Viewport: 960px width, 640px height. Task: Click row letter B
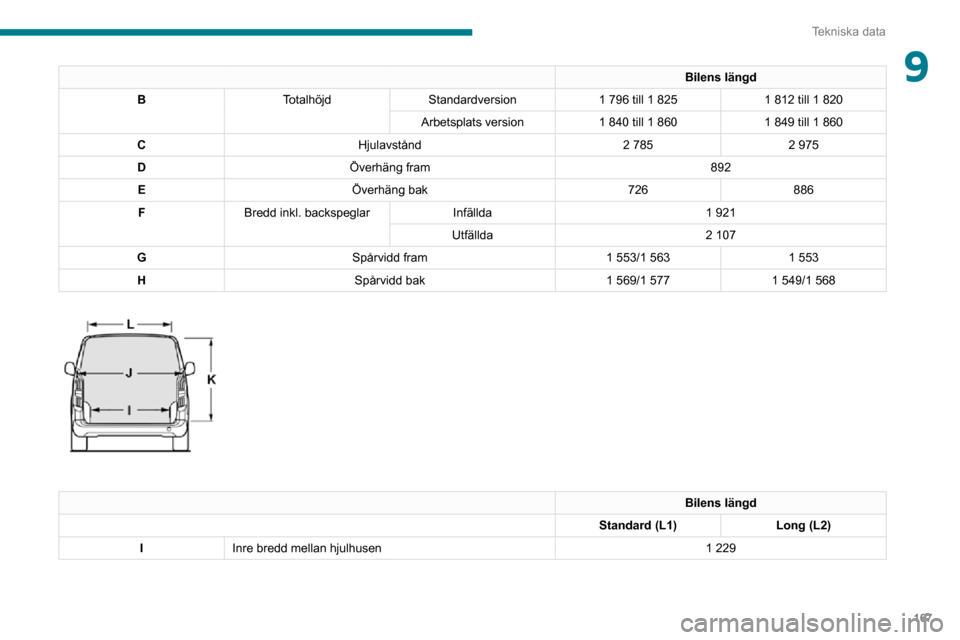[141, 100]
